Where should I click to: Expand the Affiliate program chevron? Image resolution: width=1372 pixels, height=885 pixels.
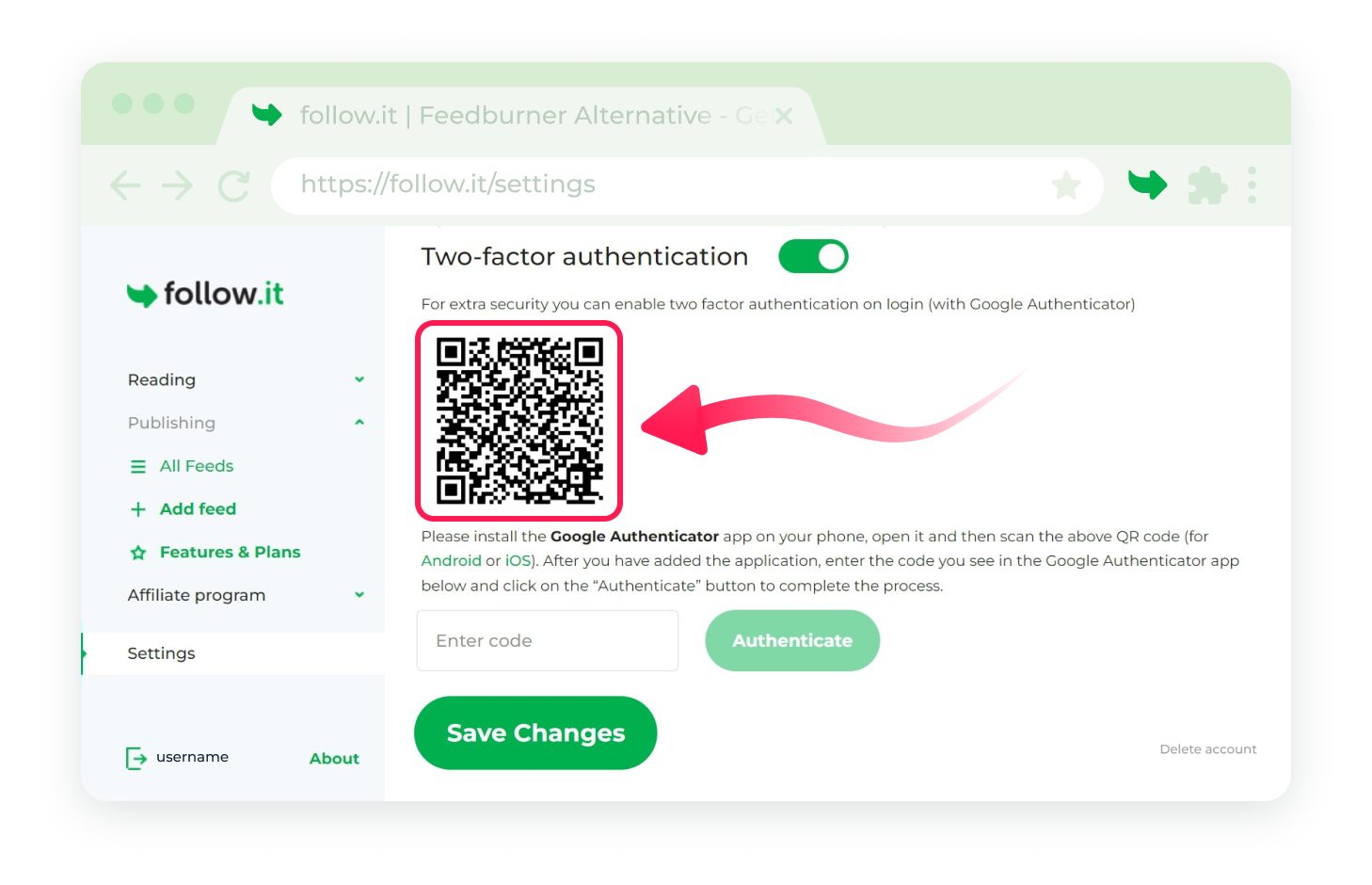click(x=359, y=595)
